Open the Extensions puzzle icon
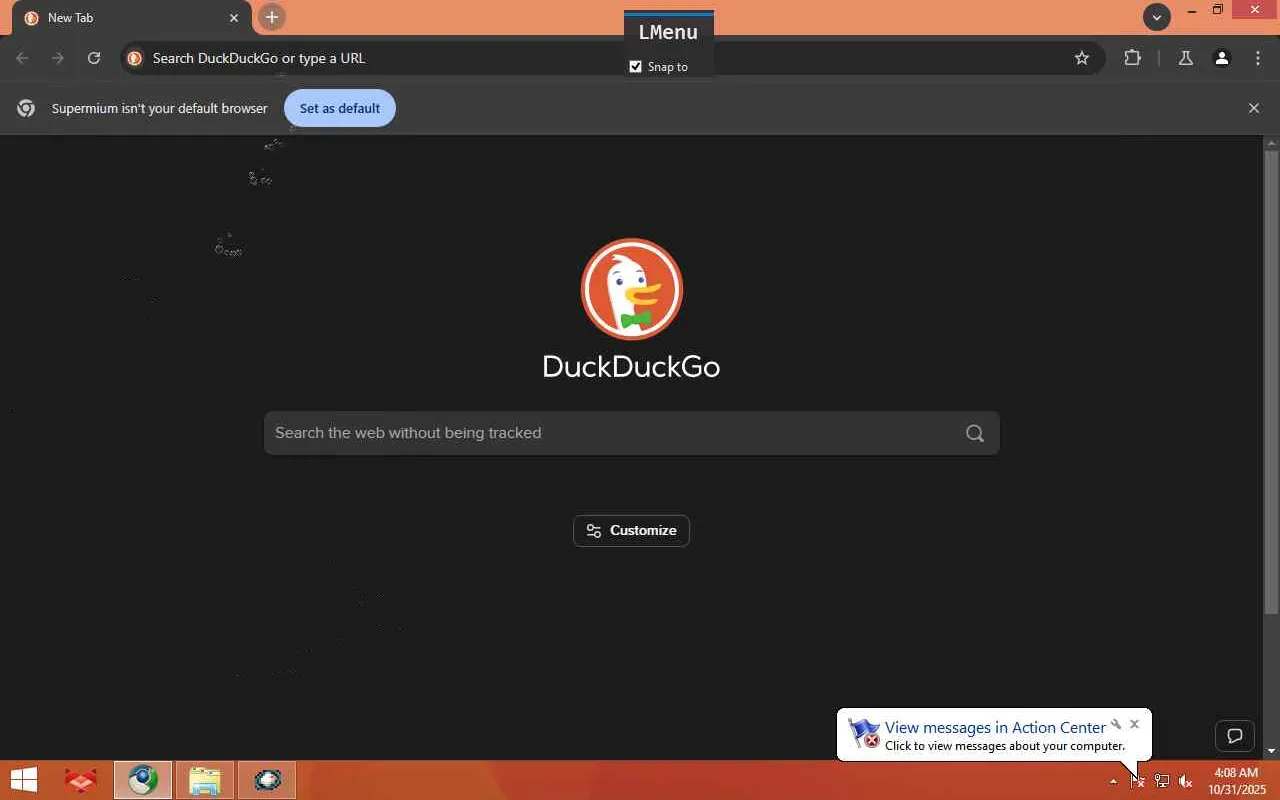Screen dimensions: 1280x800 tap(1132, 58)
